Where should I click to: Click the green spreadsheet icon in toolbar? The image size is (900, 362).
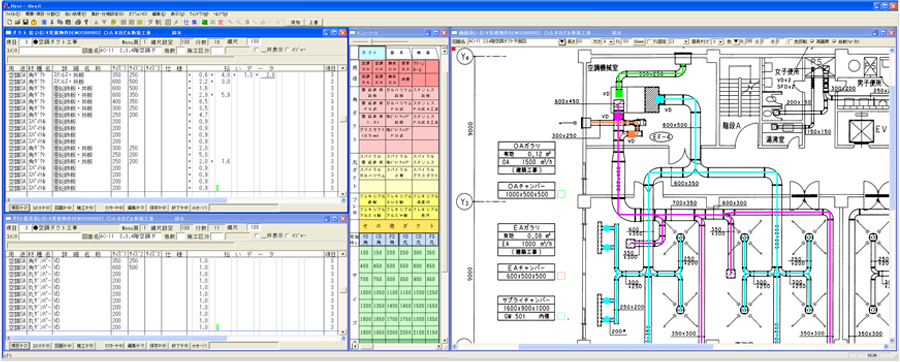pyautogui.click(x=204, y=22)
